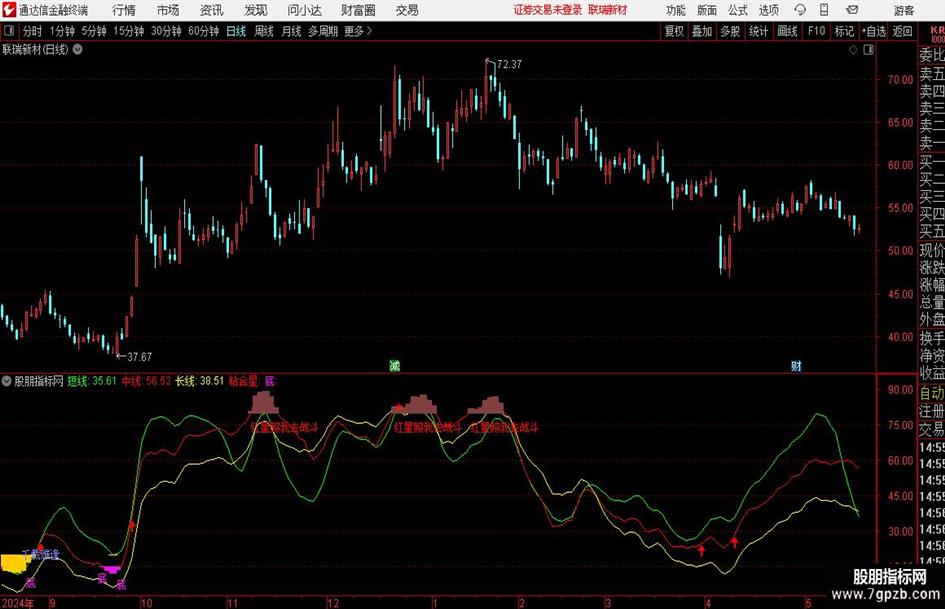Click the 注册 button in side panel
Image resolution: width=945 pixels, height=609 pixels.
(x=932, y=411)
